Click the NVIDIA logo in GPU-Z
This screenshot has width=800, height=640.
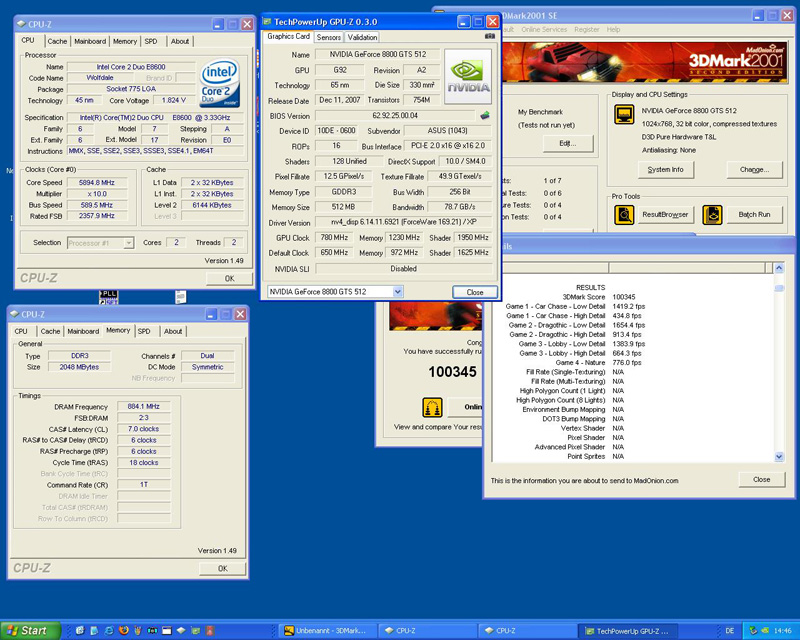point(468,77)
